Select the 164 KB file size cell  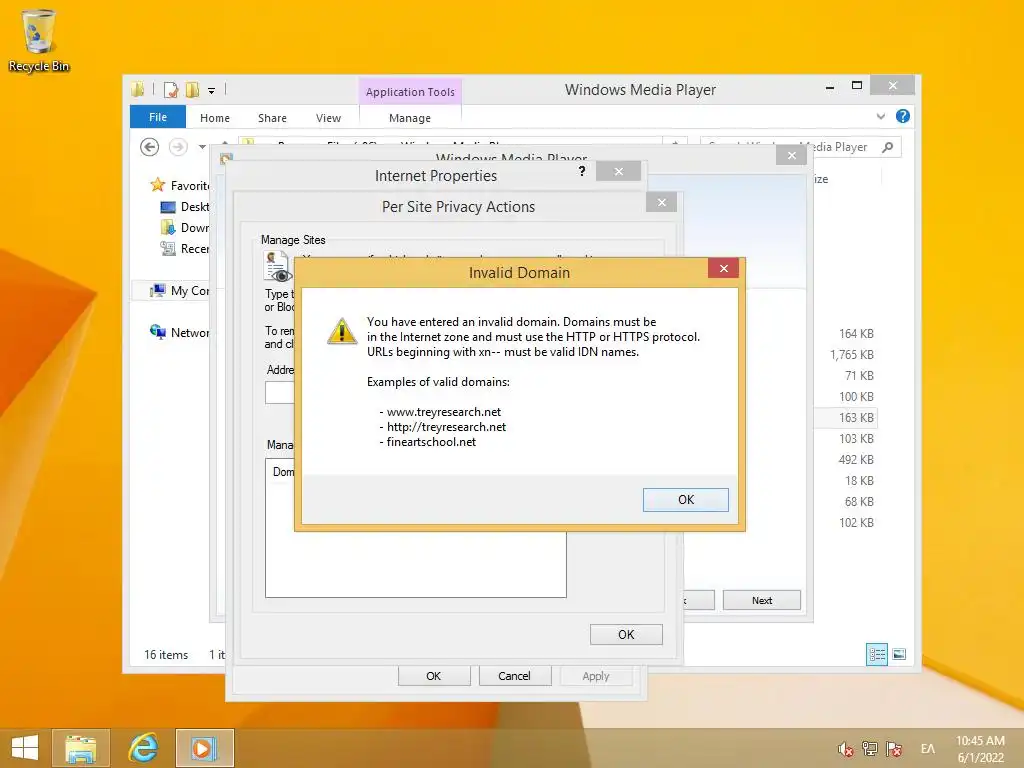click(x=856, y=334)
